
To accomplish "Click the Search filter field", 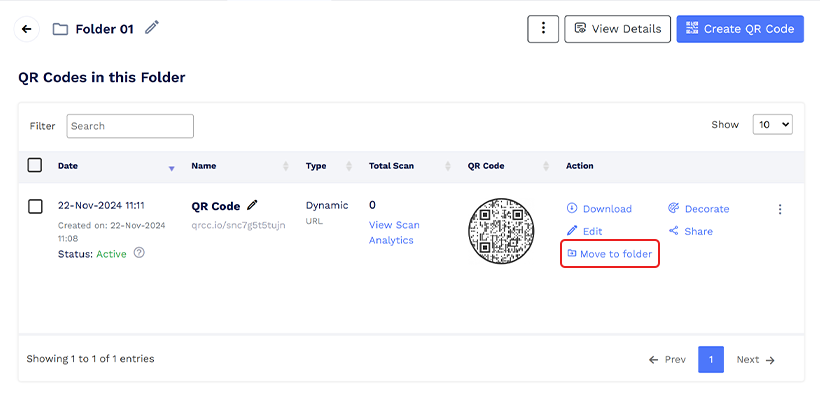I will pyautogui.click(x=130, y=126).
